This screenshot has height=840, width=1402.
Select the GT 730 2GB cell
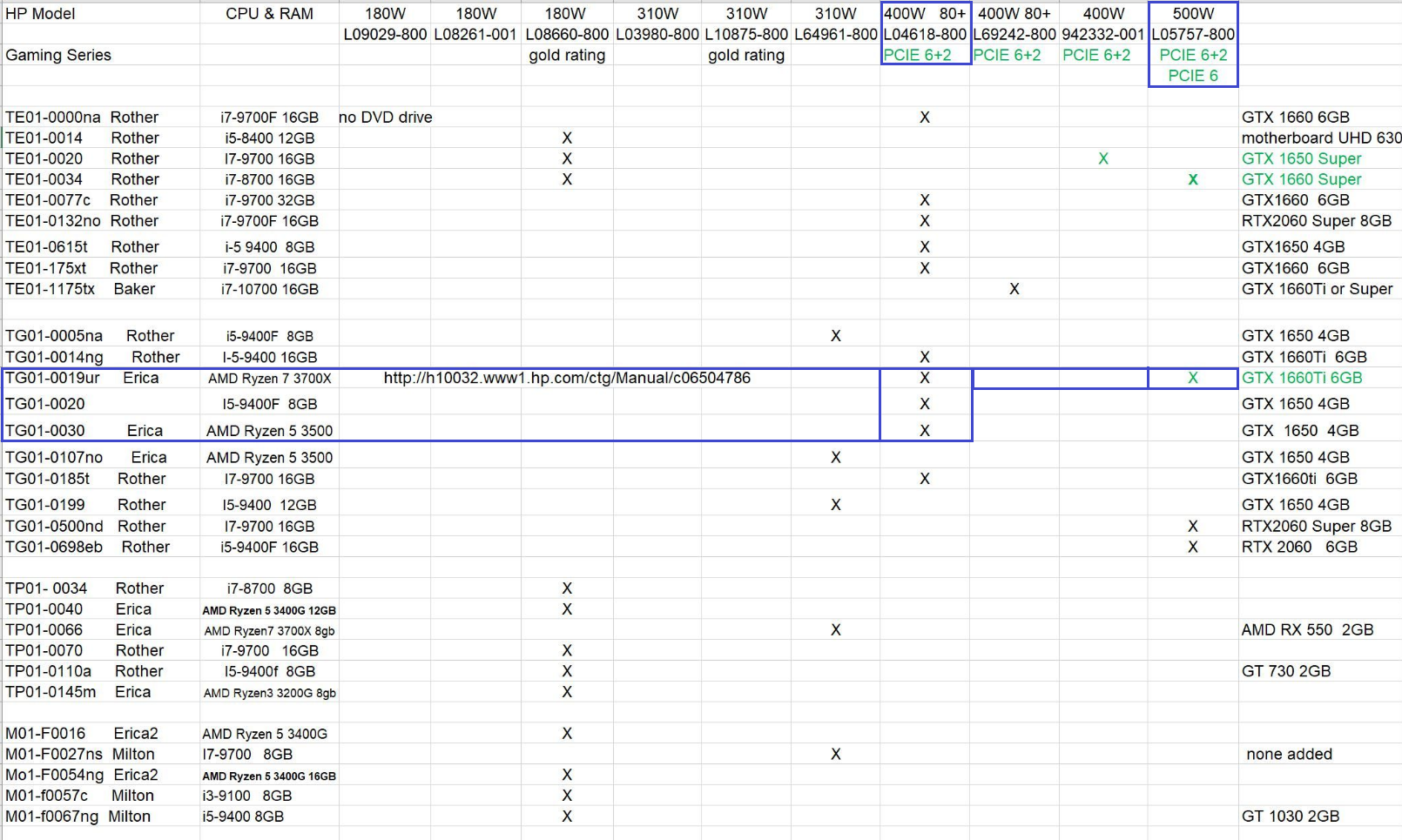click(1285, 671)
